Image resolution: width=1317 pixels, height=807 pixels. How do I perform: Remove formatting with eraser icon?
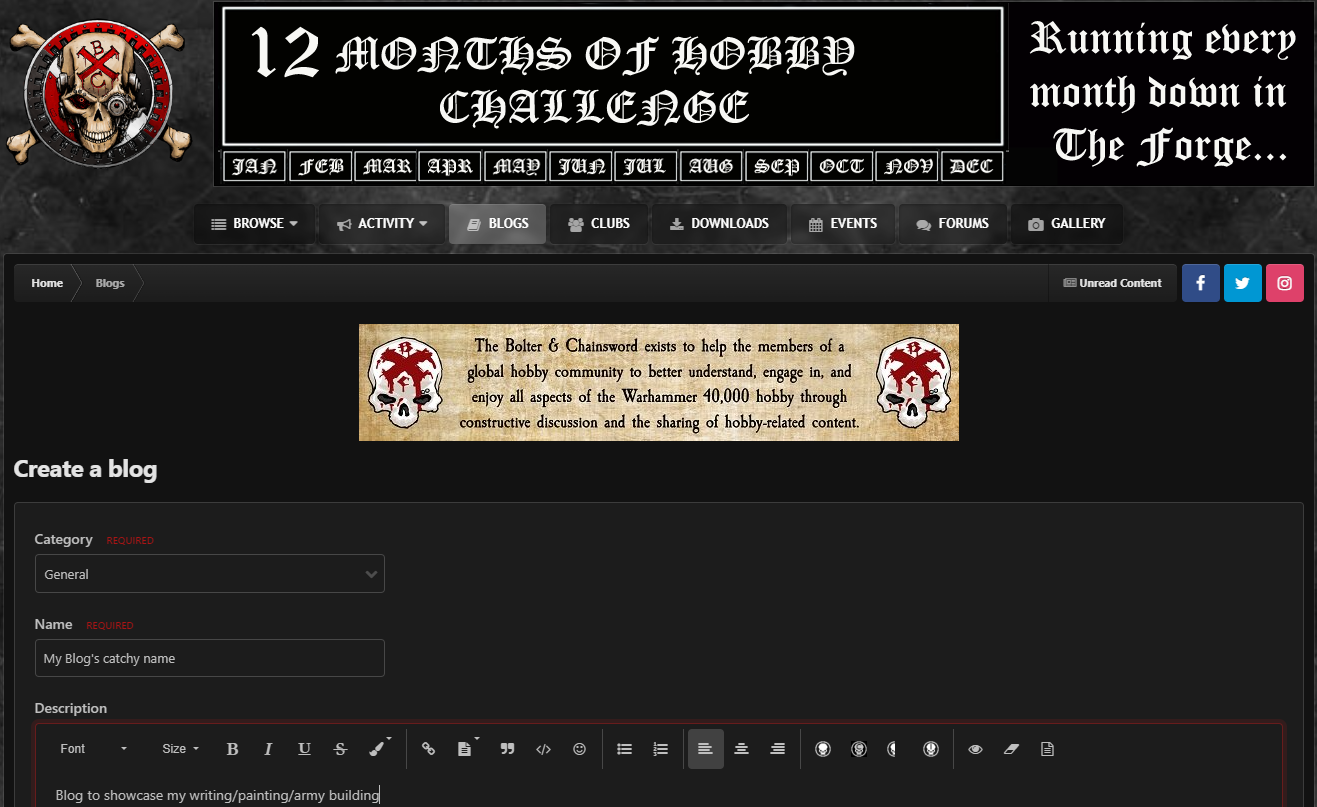coord(1011,749)
